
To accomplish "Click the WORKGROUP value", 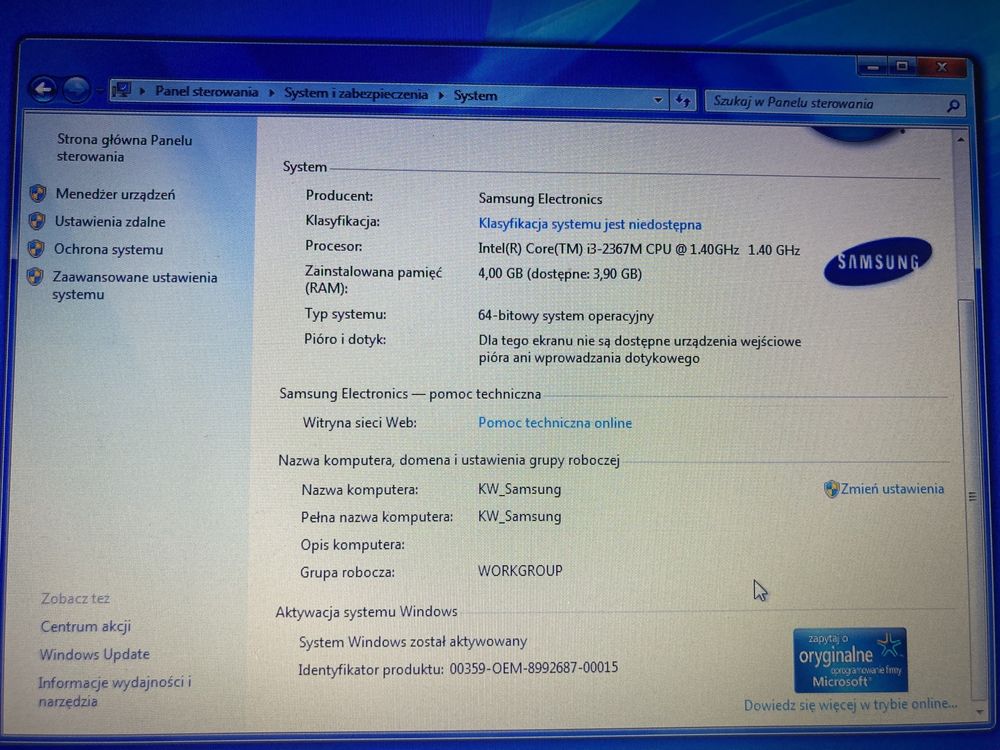I will (520, 570).
